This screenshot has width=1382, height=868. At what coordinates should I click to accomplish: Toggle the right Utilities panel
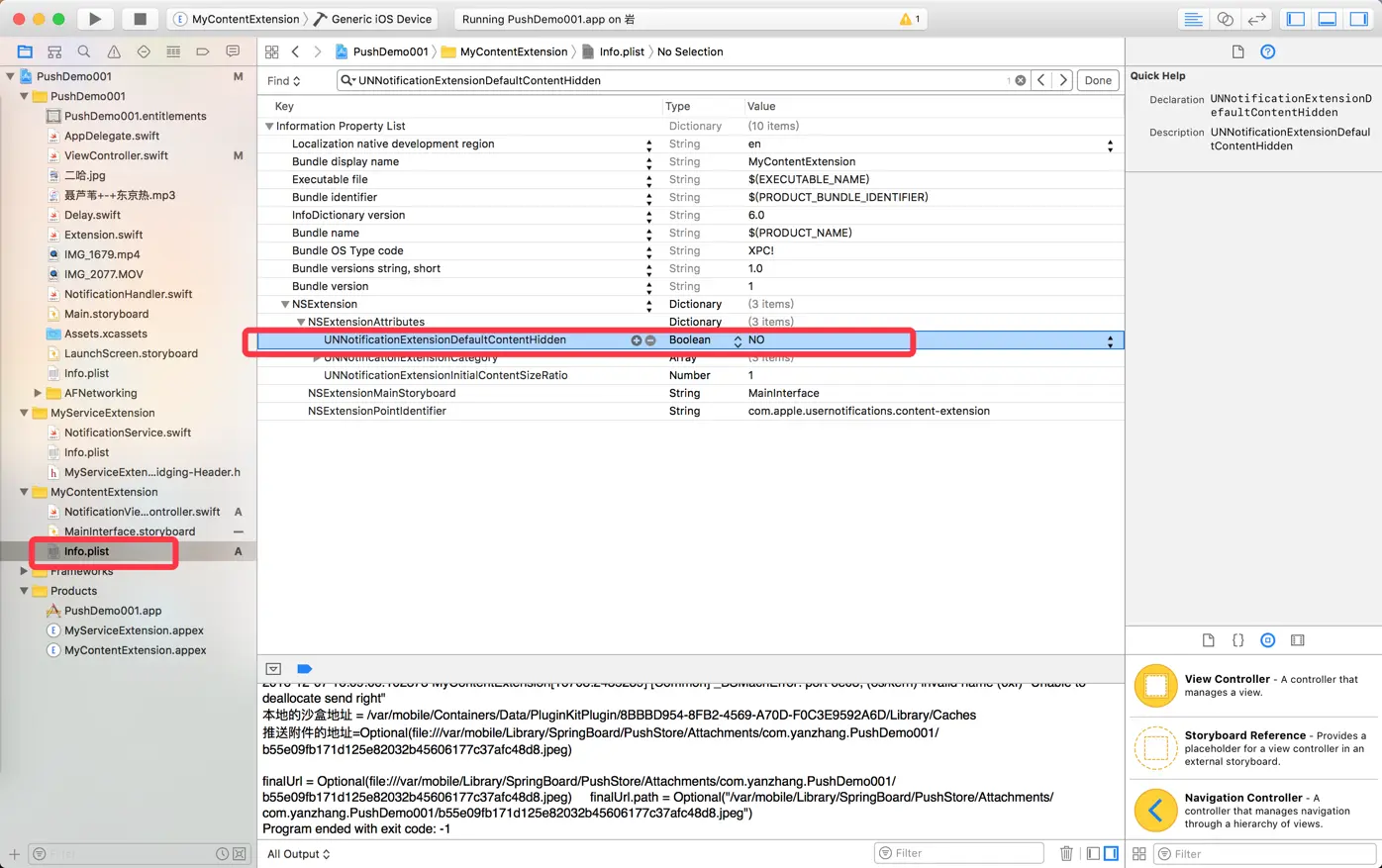pyautogui.click(x=1359, y=19)
